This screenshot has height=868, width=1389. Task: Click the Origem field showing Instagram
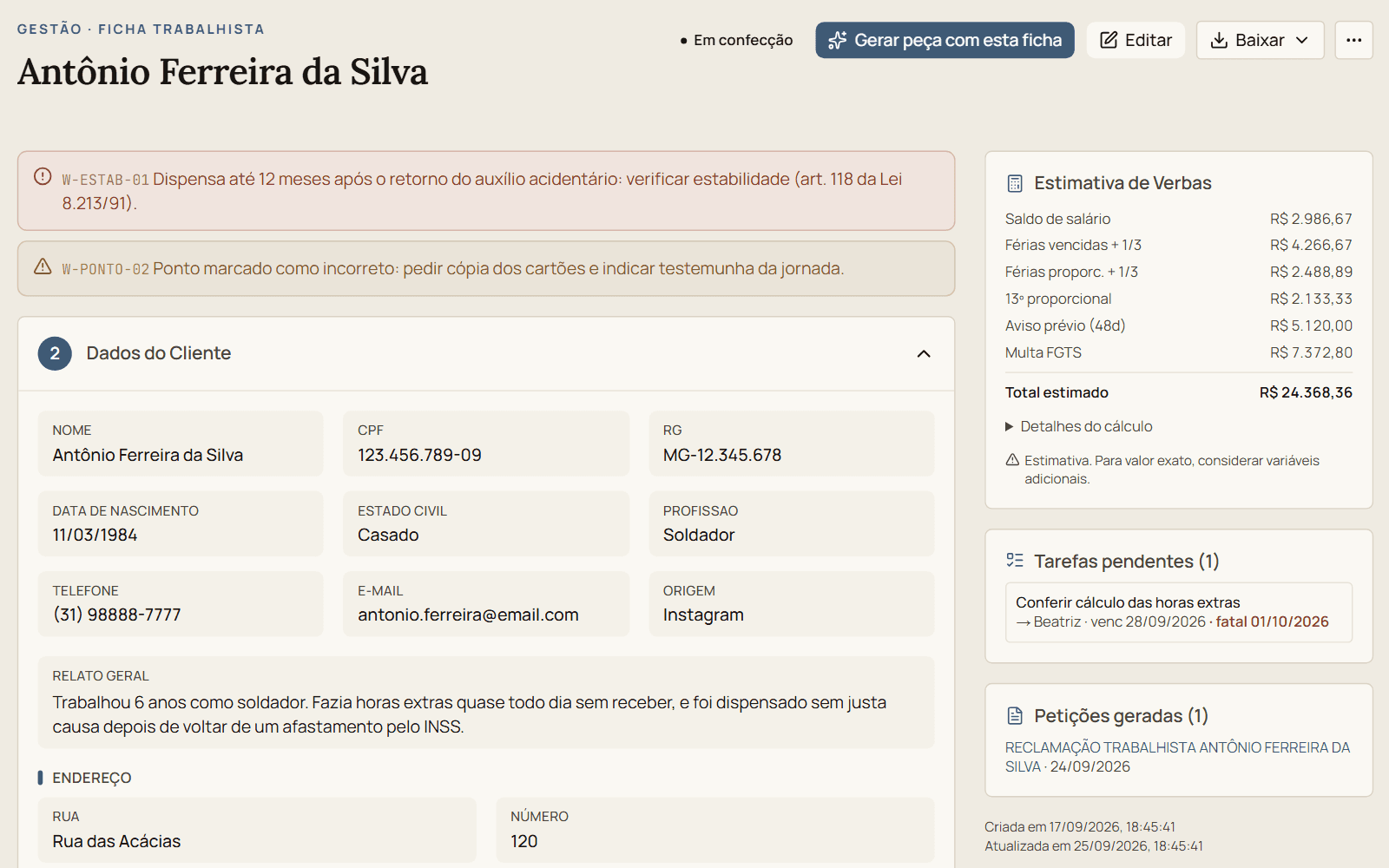[x=792, y=603]
